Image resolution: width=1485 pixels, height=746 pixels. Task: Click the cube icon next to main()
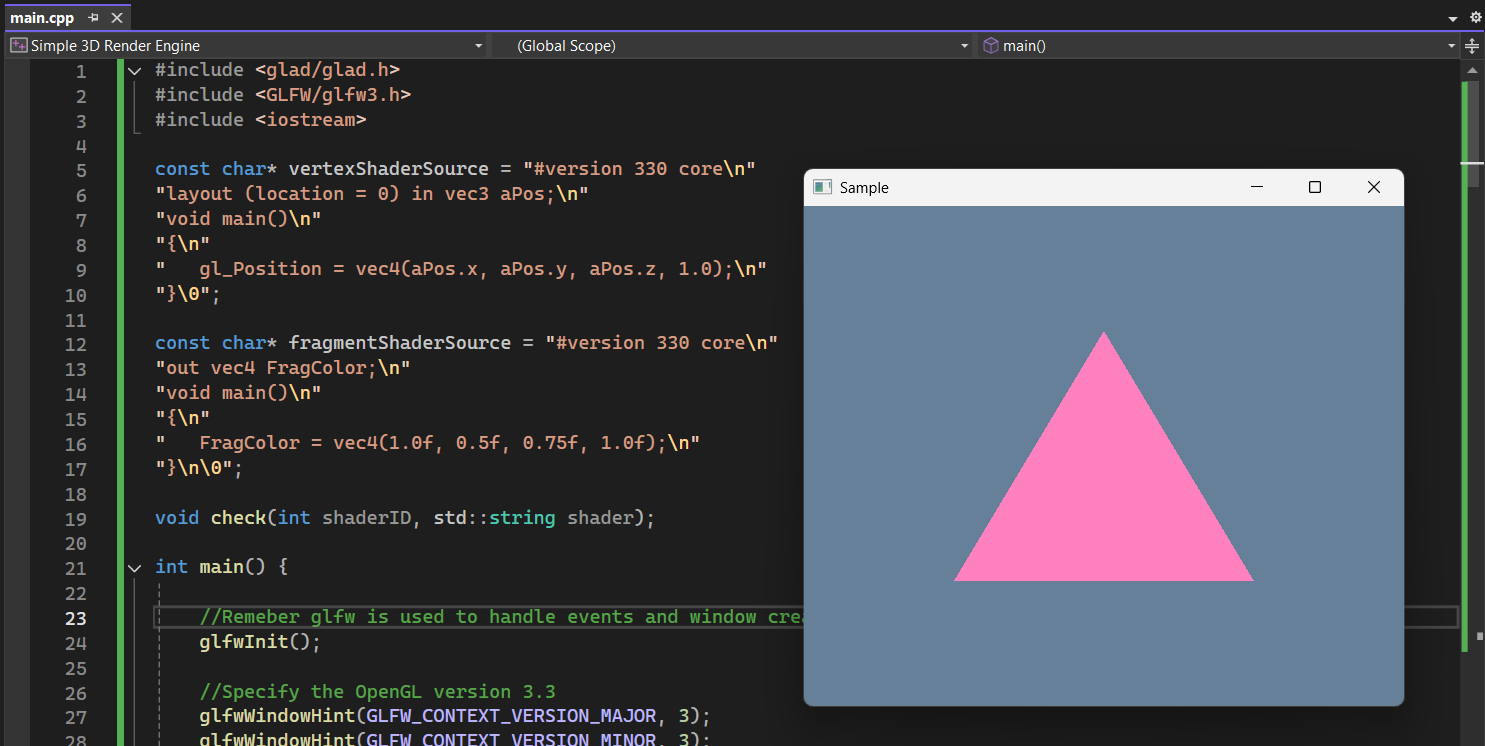990,45
